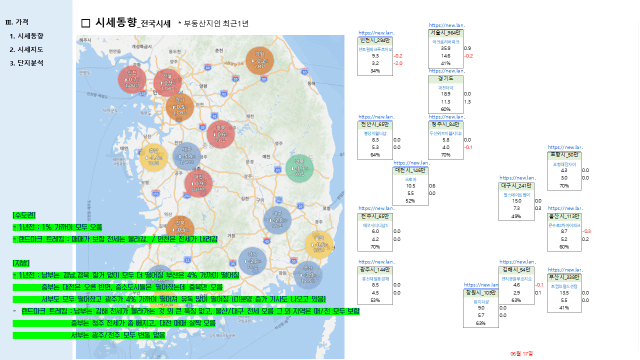Open 3. 단지분석 in the sidebar
The image size is (640, 360).
tap(27, 63)
